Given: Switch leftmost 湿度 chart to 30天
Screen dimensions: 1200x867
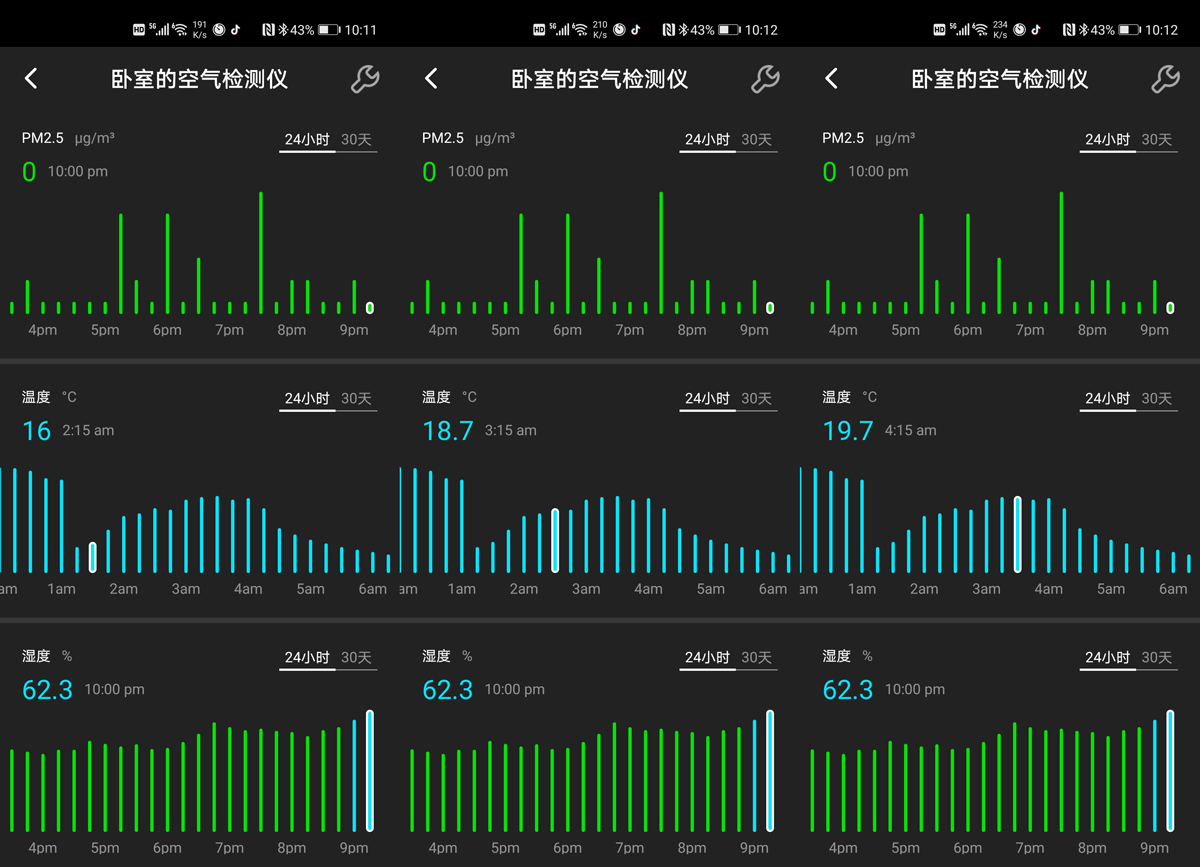Looking at the screenshot, I should (356, 658).
